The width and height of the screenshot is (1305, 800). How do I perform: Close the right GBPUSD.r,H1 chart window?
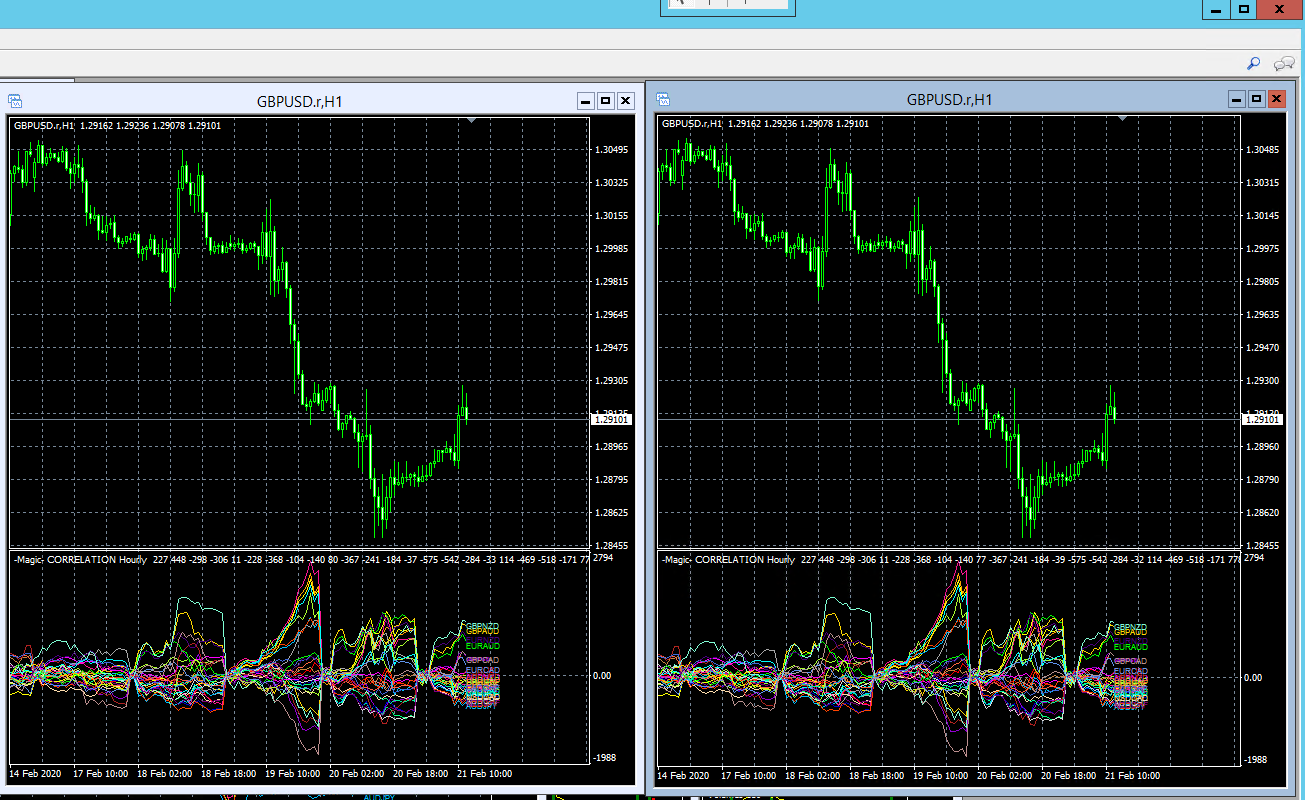coord(1276,99)
